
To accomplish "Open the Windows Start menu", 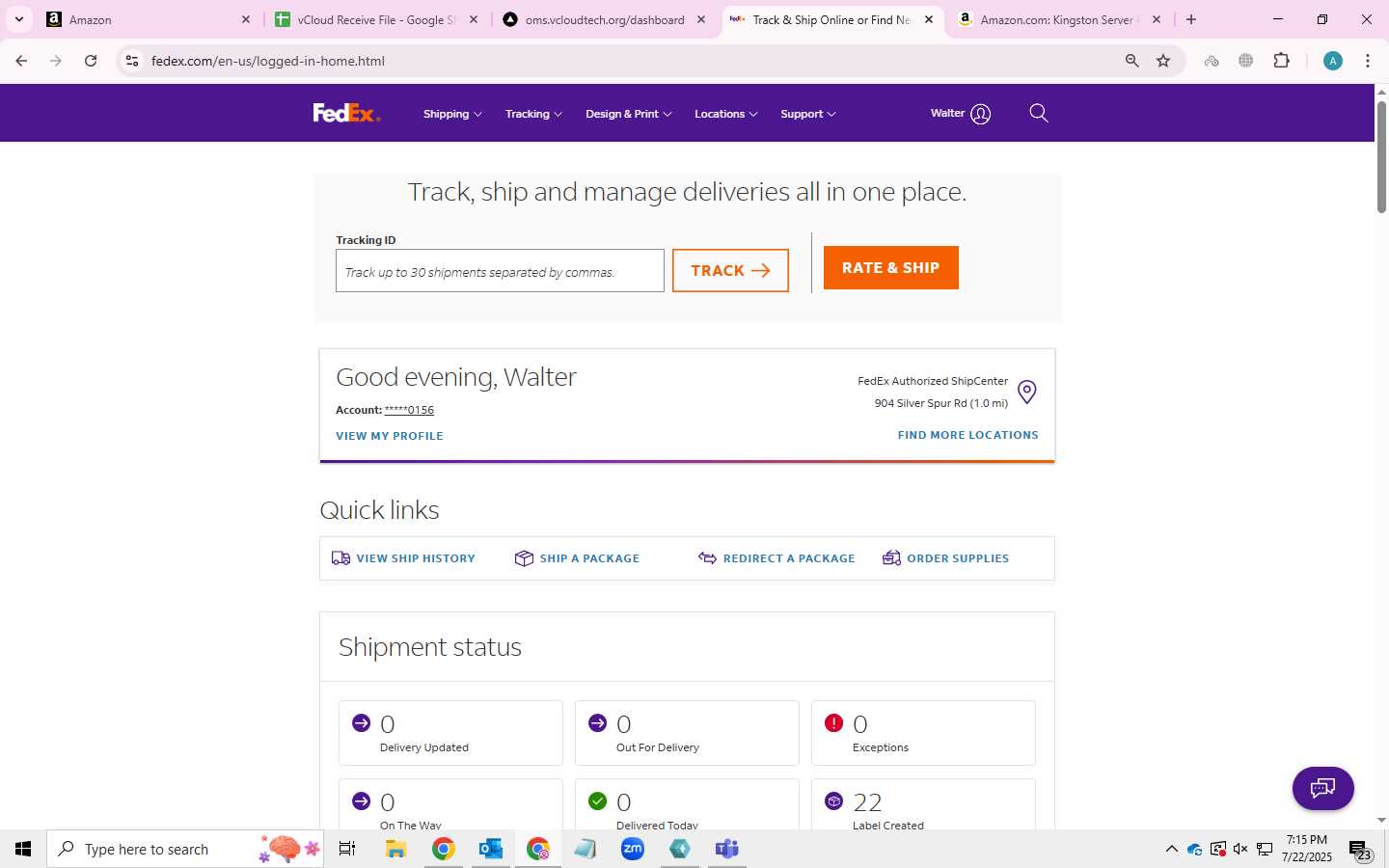I will (23, 849).
